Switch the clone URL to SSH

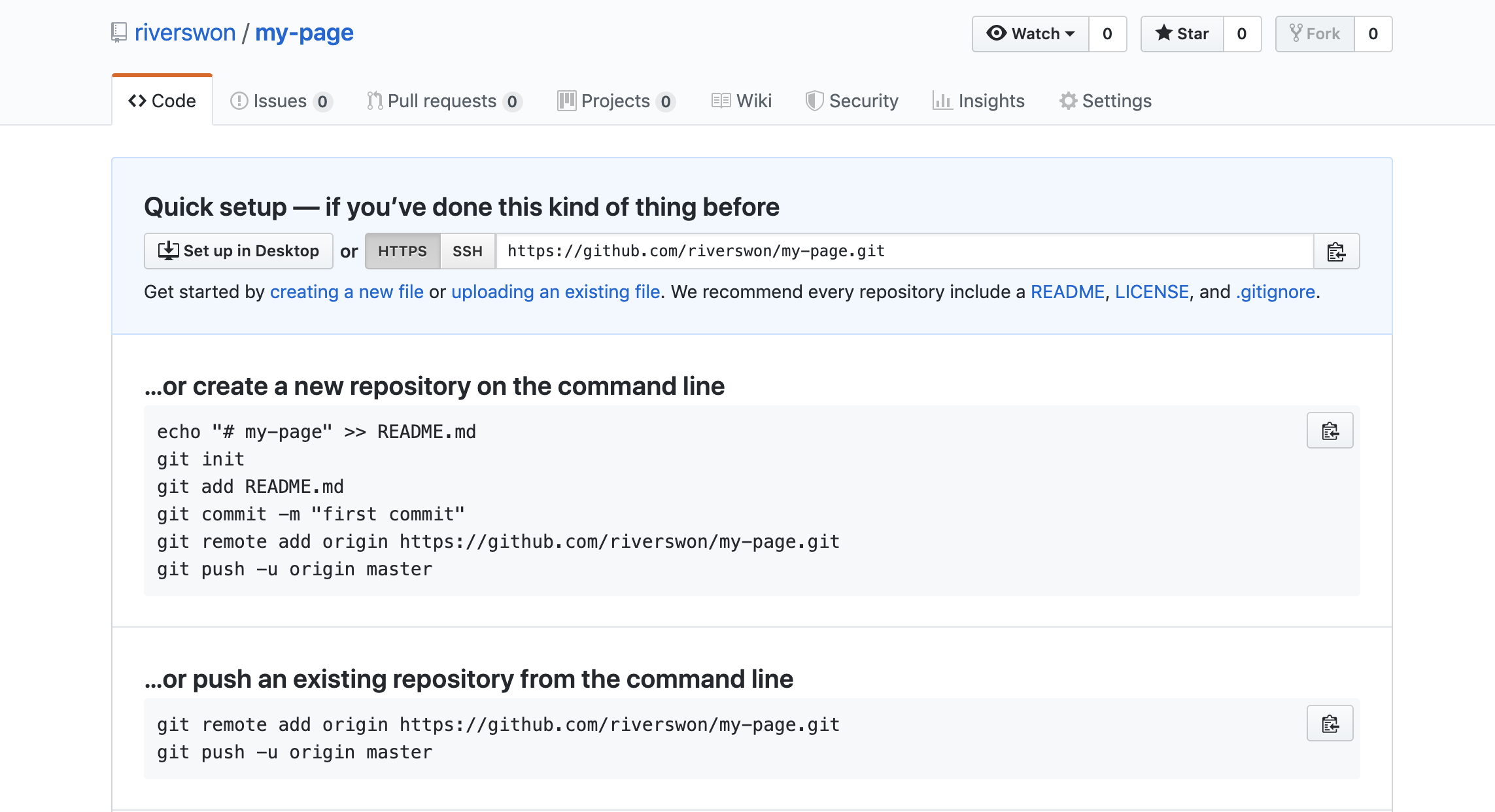pyautogui.click(x=467, y=251)
